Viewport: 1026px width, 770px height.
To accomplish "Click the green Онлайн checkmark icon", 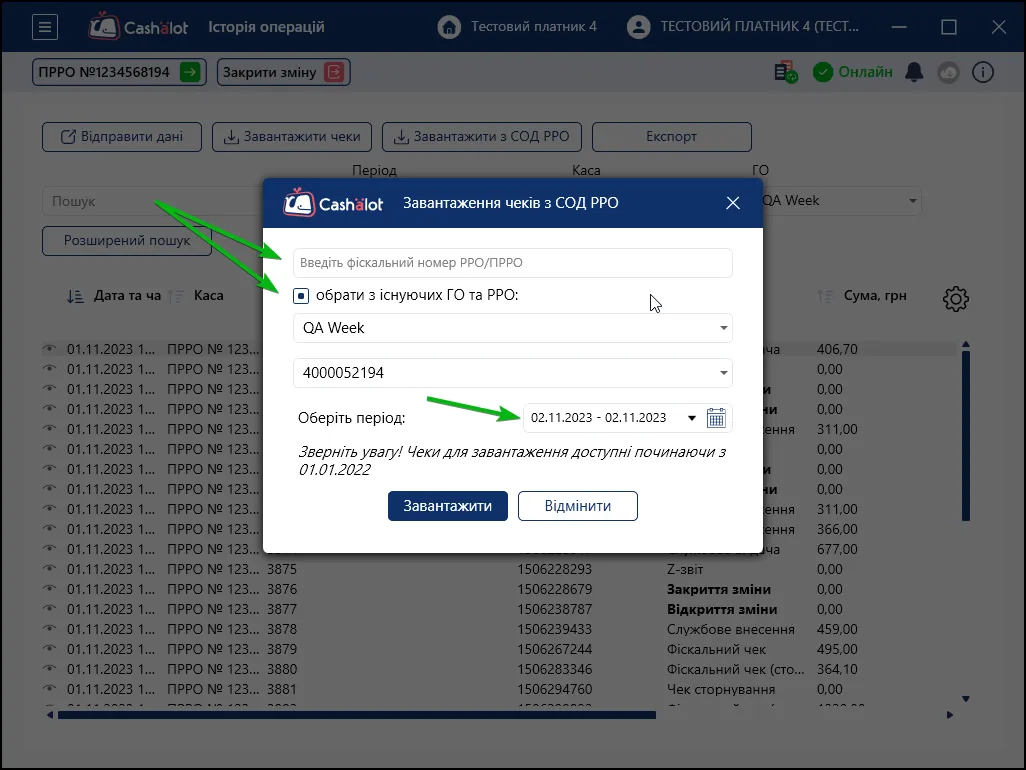I will click(823, 72).
